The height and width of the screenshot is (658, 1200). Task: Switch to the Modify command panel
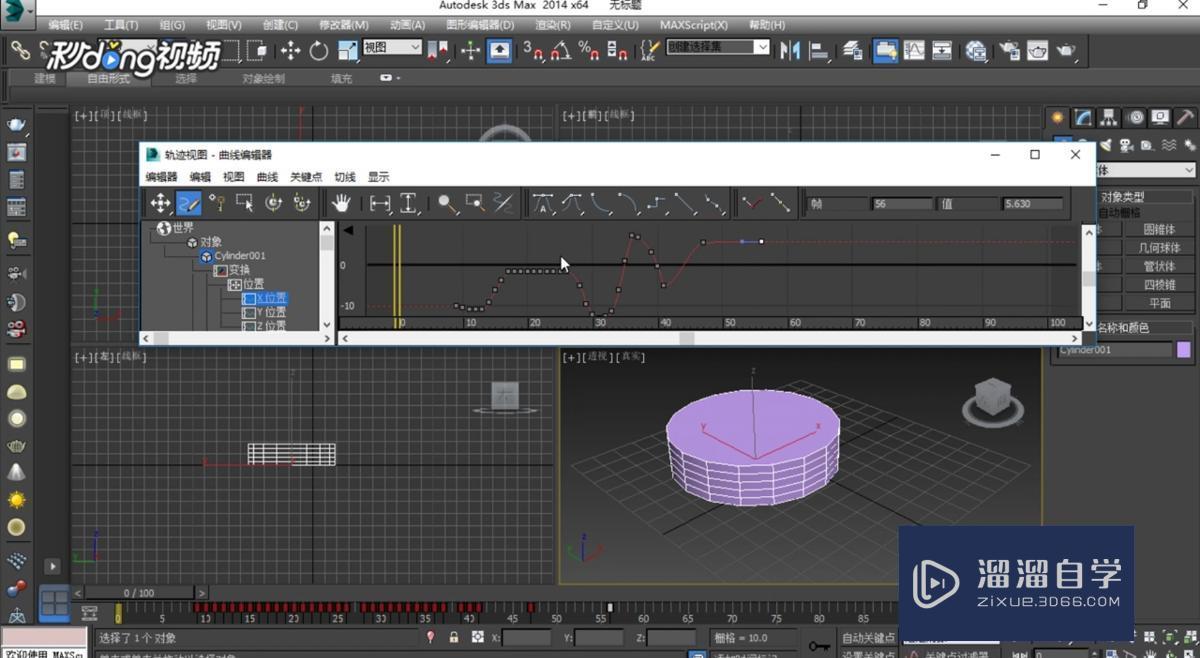click(1081, 117)
